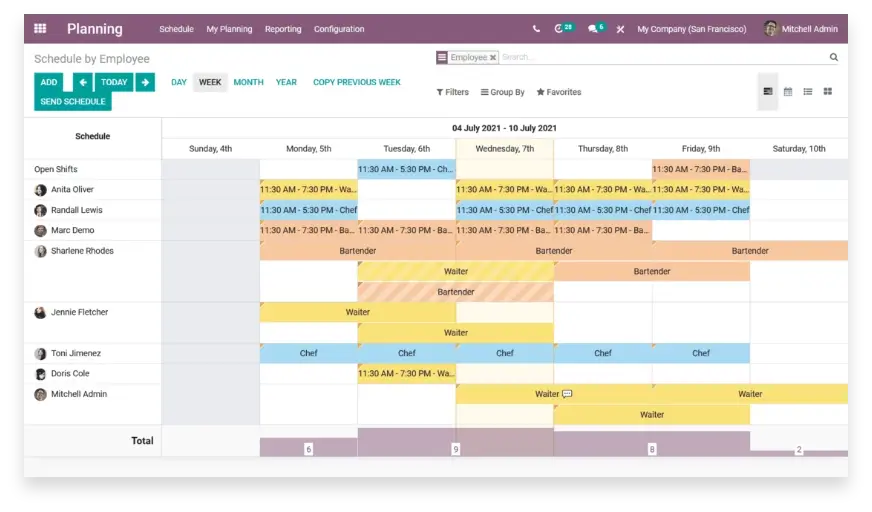Switch the scale to MONTH

(x=248, y=82)
